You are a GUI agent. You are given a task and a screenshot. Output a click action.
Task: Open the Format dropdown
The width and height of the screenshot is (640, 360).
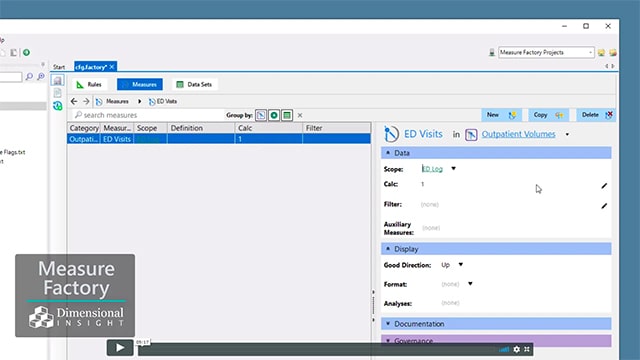coord(470,284)
